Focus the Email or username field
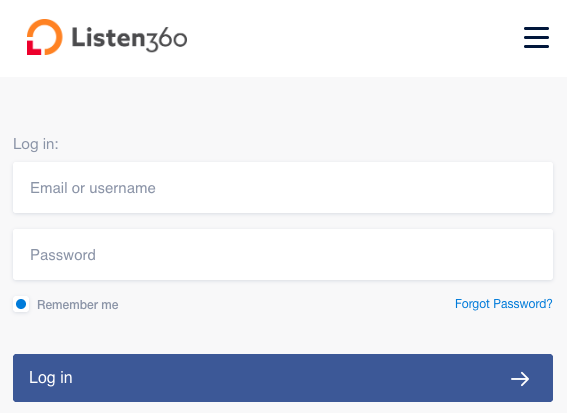567x413 pixels. coord(283,188)
